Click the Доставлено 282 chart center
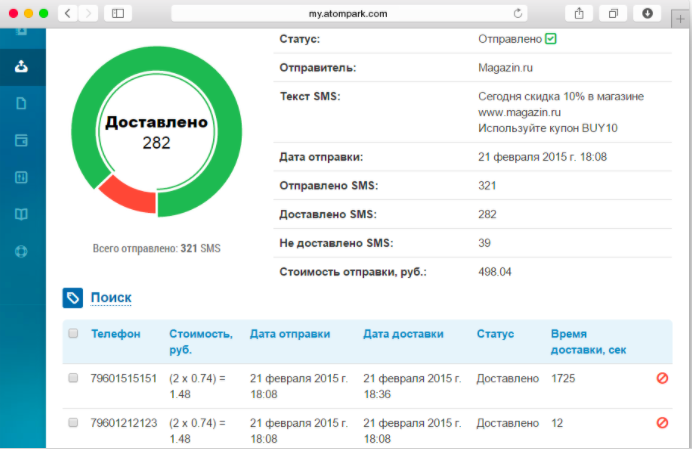The image size is (692, 451). click(156, 132)
